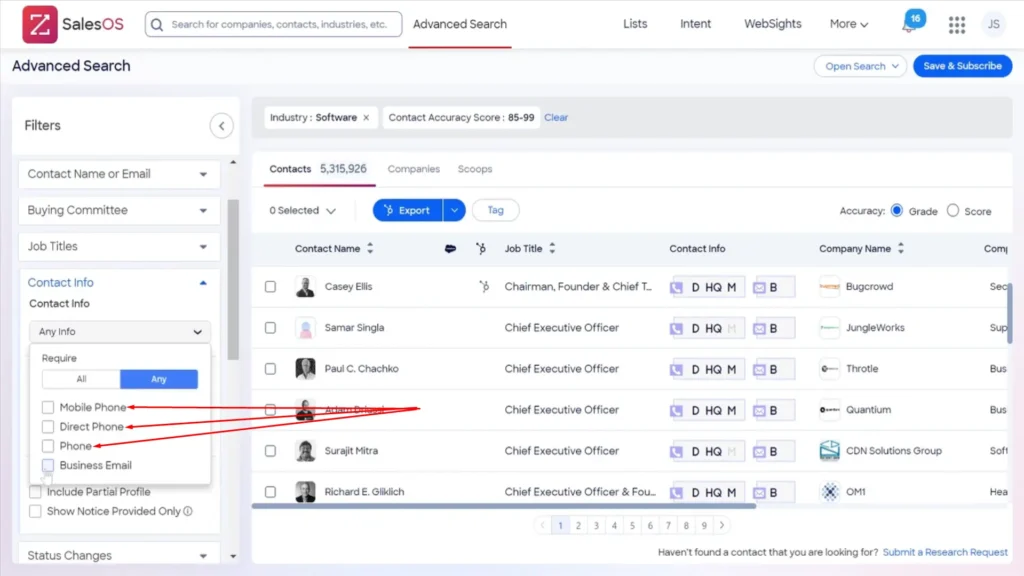
Task: Switch to the Scoops tab
Action: (x=475, y=169)
